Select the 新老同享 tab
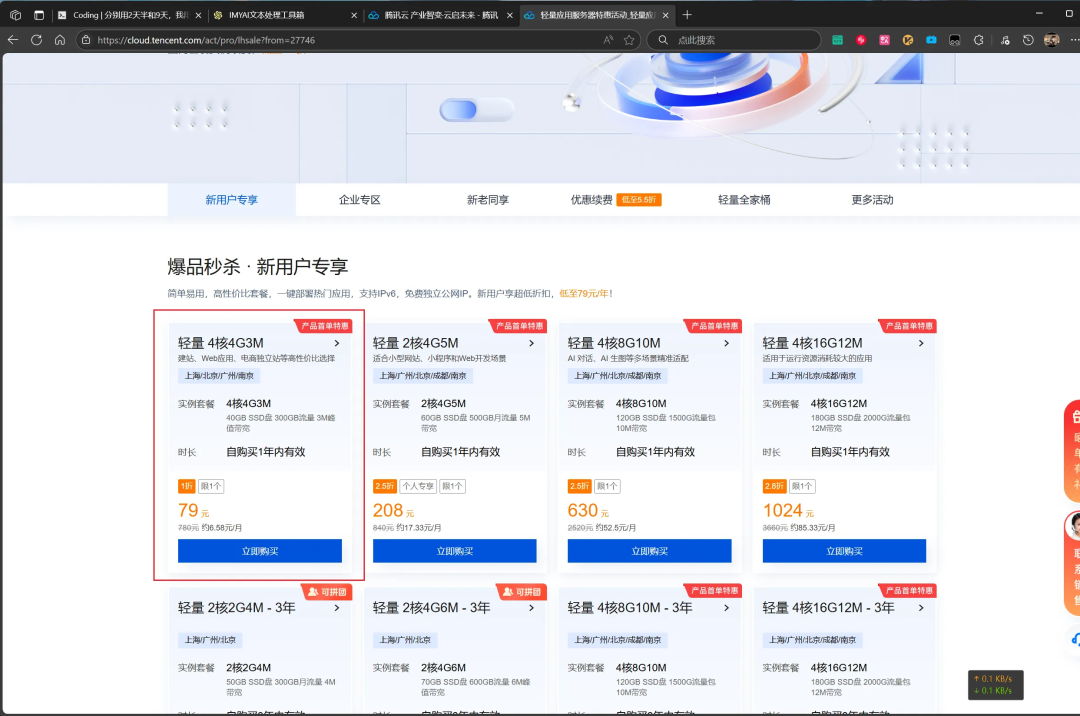 (488, 200)
